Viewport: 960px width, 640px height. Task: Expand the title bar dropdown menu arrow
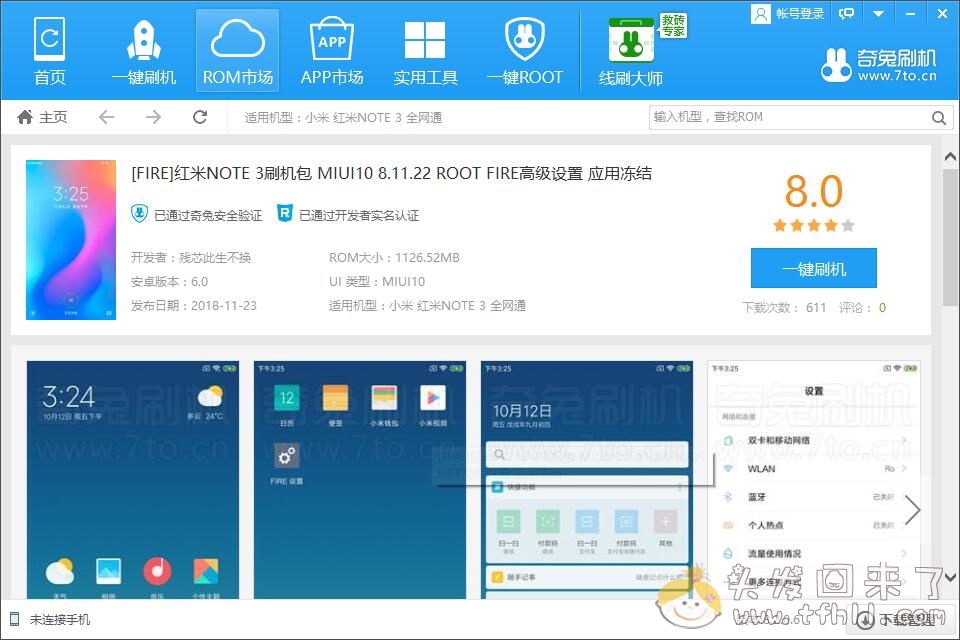pyautogui.click(x=879, y=13)
